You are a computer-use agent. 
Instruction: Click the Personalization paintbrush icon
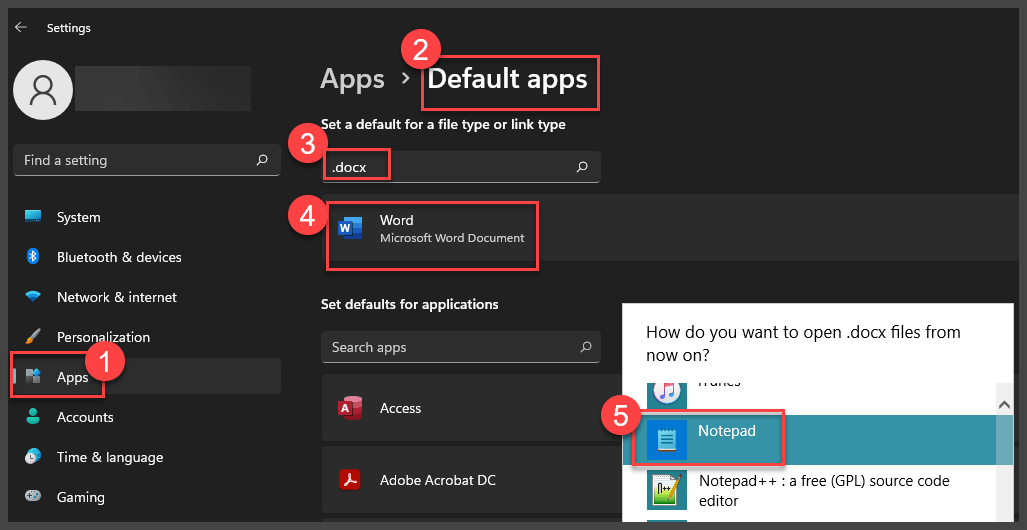pyautogui.click(x=33, y=337)
